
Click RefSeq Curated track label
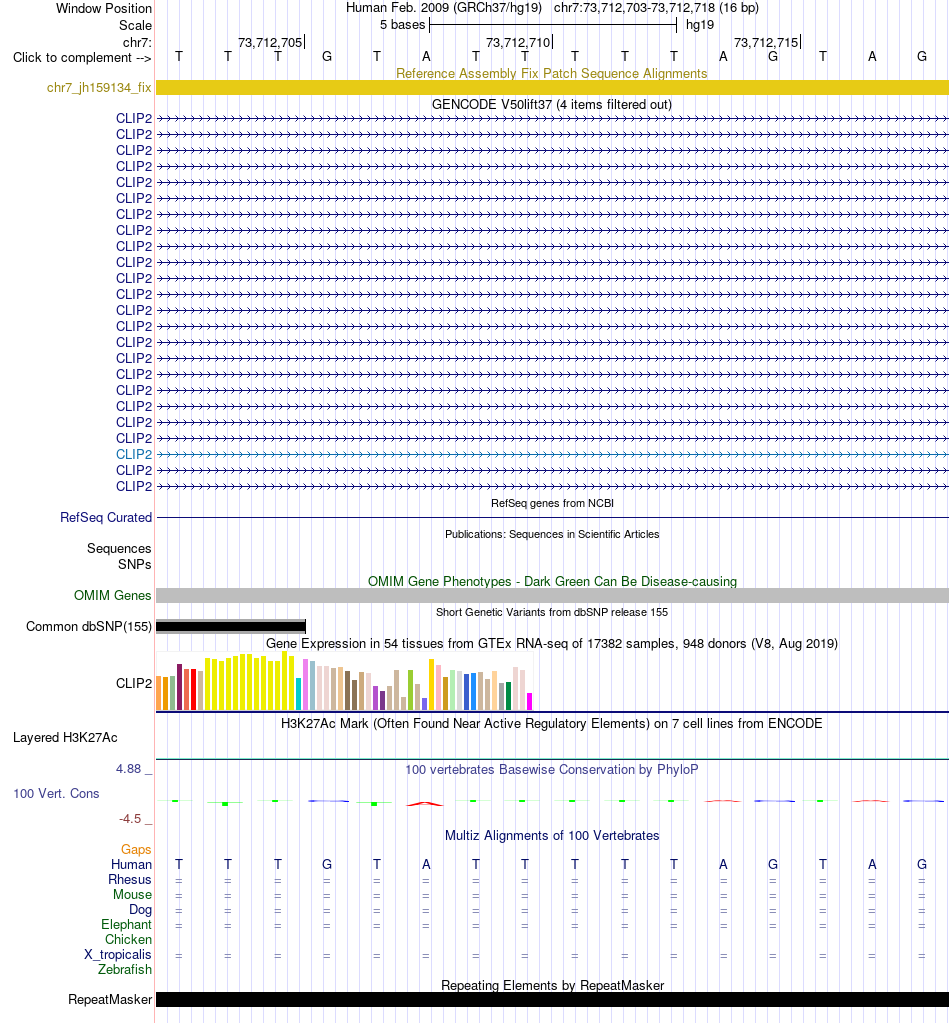point(106,517)
